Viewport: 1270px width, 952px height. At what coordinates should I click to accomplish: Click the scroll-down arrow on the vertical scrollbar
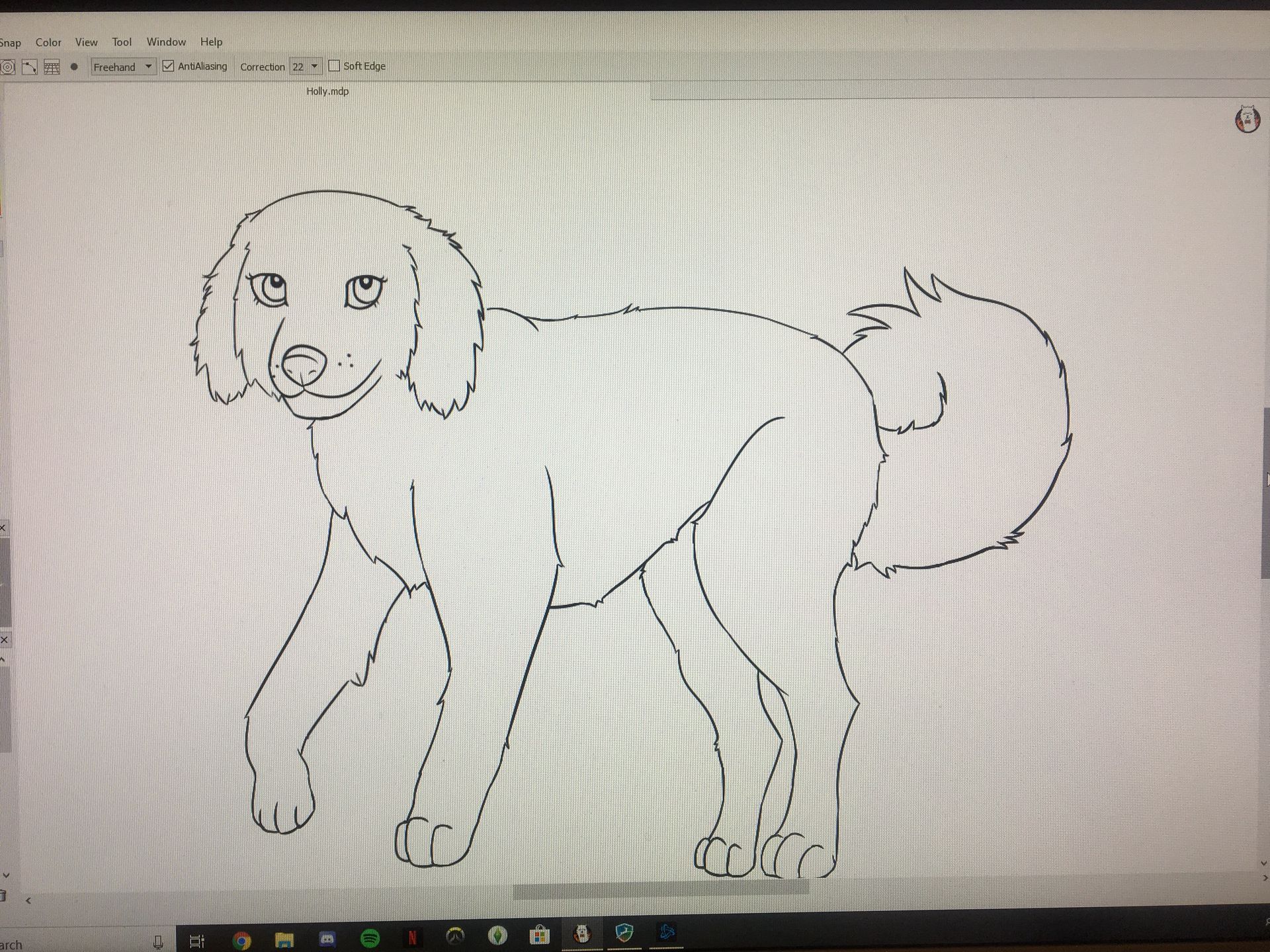(x=1265, y=863)
